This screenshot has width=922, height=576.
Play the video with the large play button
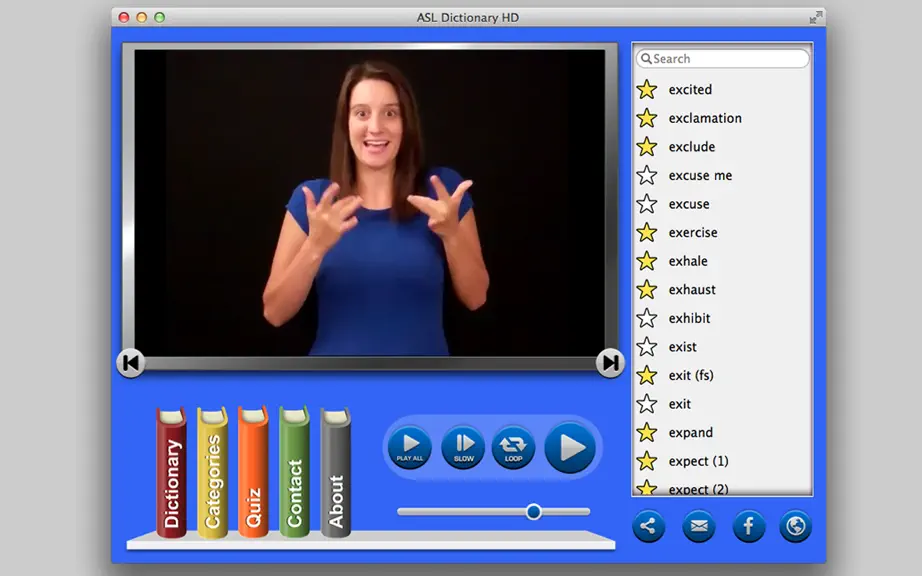[x=570, y=448]
